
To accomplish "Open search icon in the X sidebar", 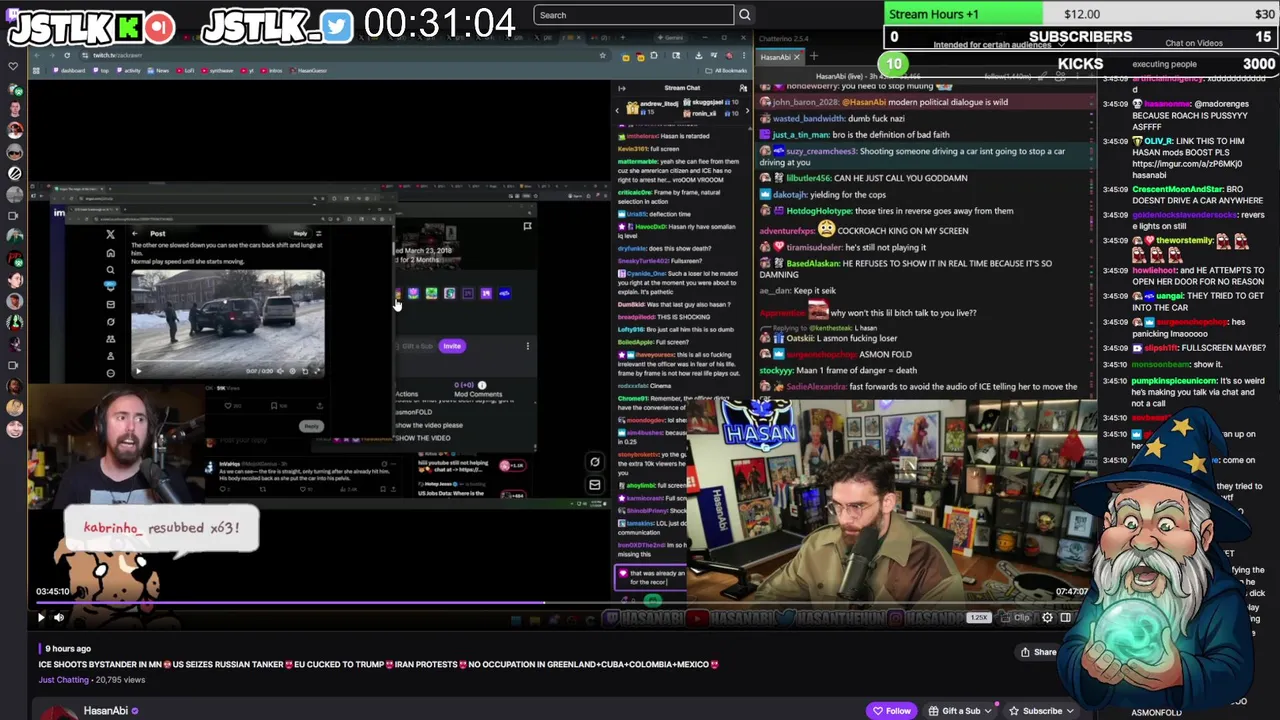I will point(110,270).
